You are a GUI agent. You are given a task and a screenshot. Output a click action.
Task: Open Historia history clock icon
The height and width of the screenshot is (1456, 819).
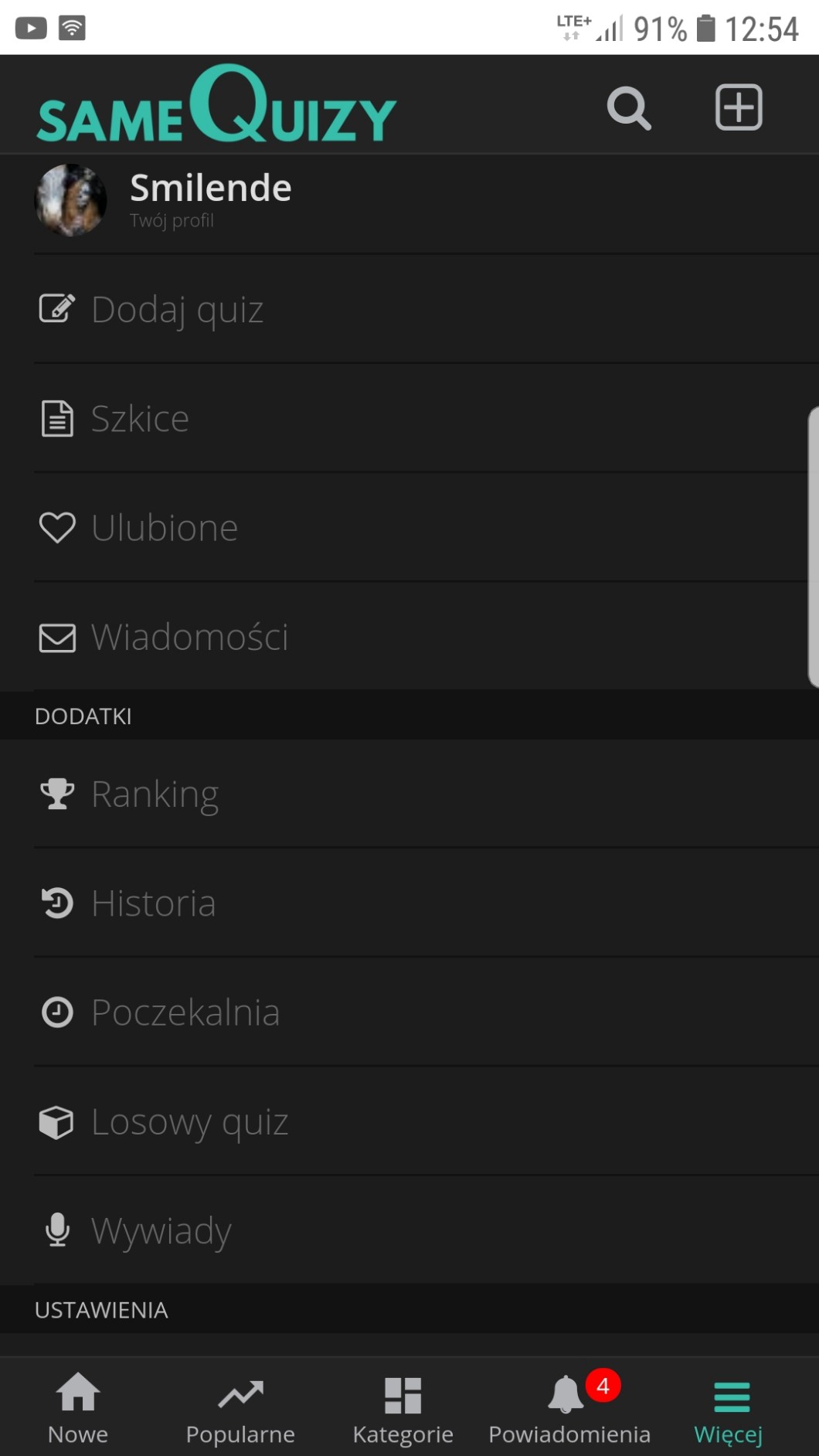tap(57, 903)
